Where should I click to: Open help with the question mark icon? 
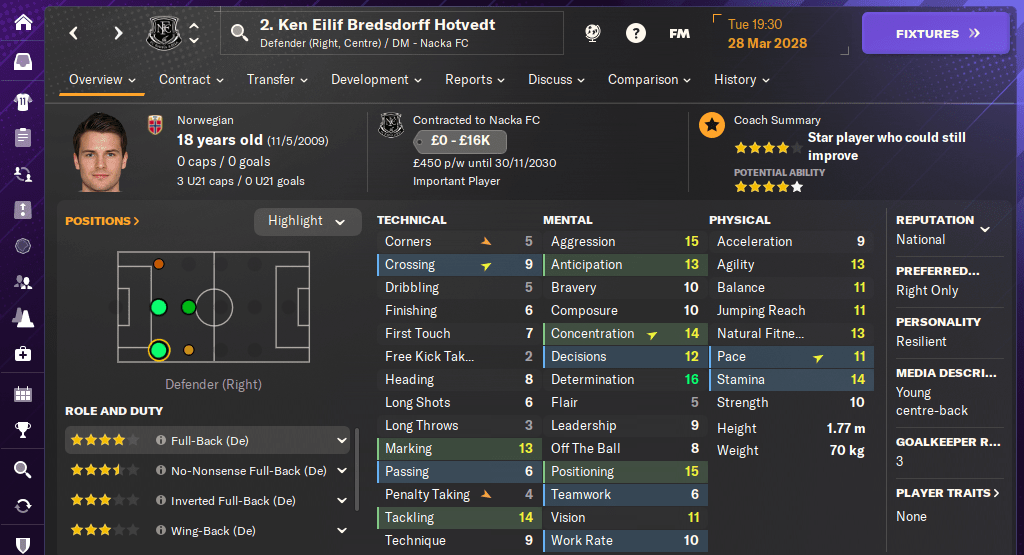pyautogui.click(x=636, y=33)
